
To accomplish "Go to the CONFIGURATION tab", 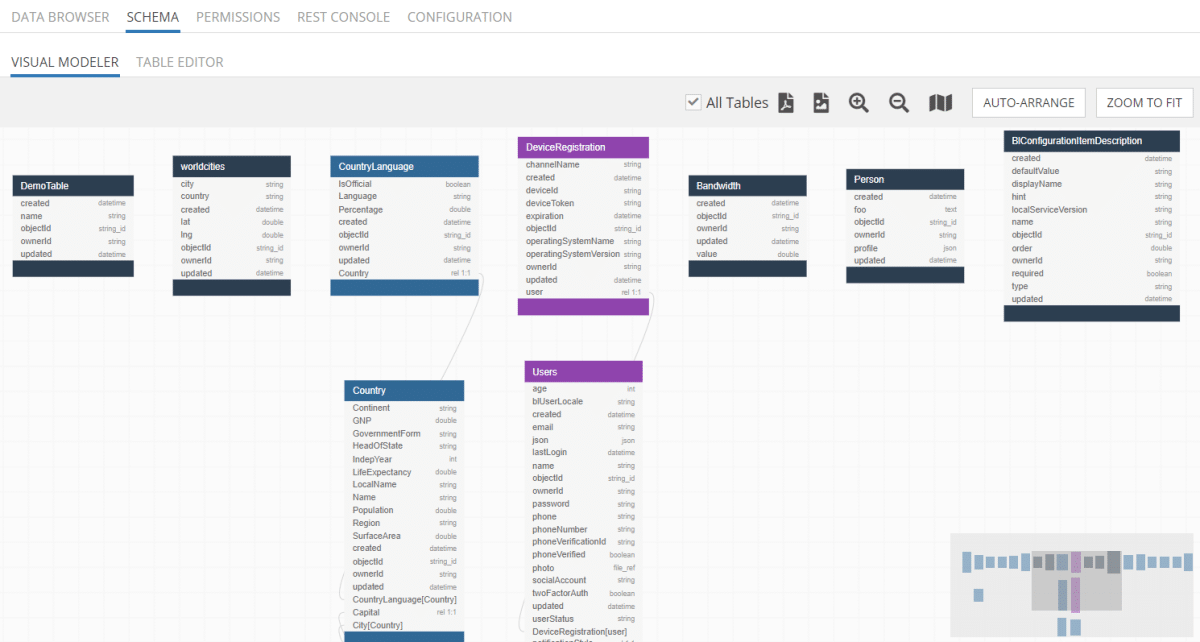I will [x=459, y=17].
